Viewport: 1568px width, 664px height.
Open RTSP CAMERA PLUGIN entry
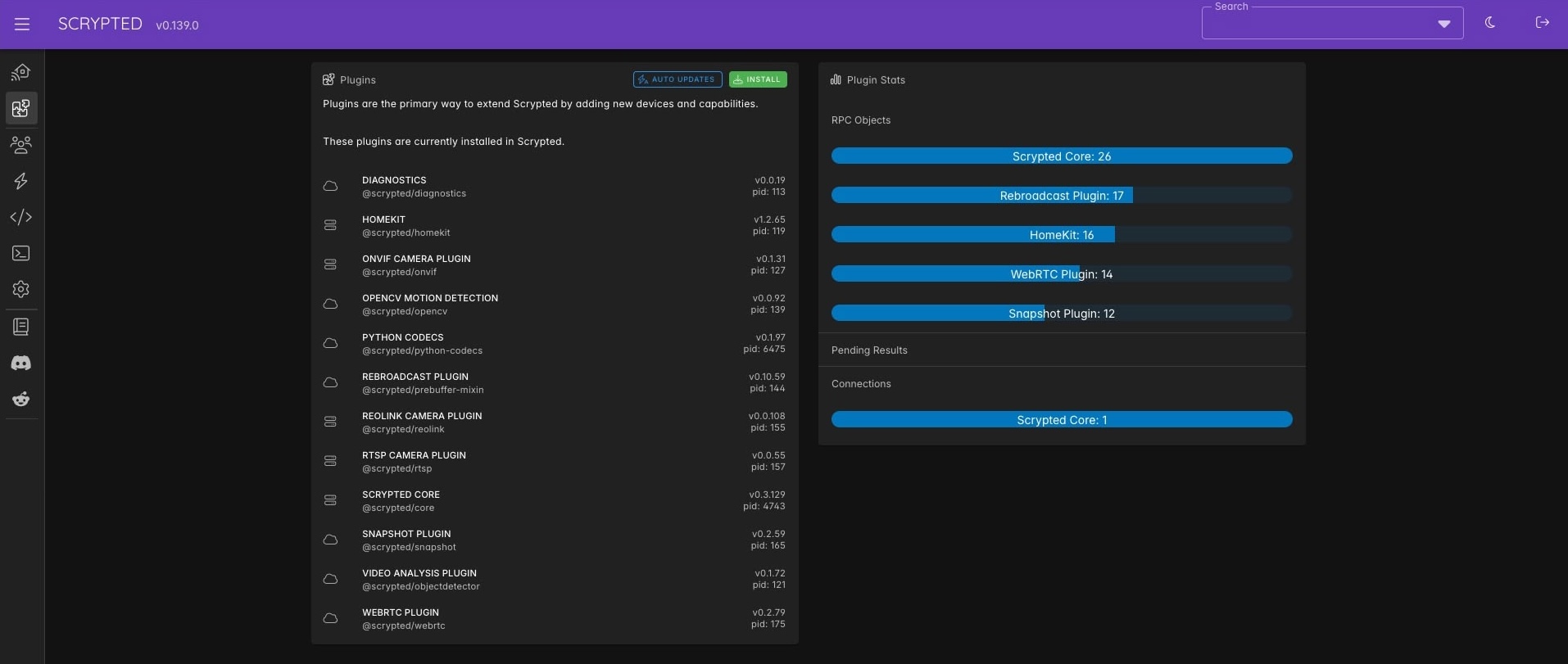point(554,462)
